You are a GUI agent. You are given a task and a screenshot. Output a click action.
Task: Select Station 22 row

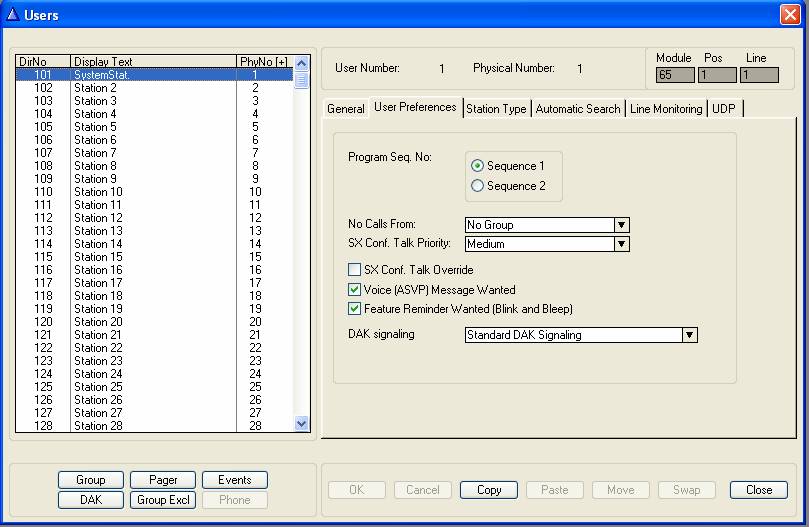click(154, 348)
